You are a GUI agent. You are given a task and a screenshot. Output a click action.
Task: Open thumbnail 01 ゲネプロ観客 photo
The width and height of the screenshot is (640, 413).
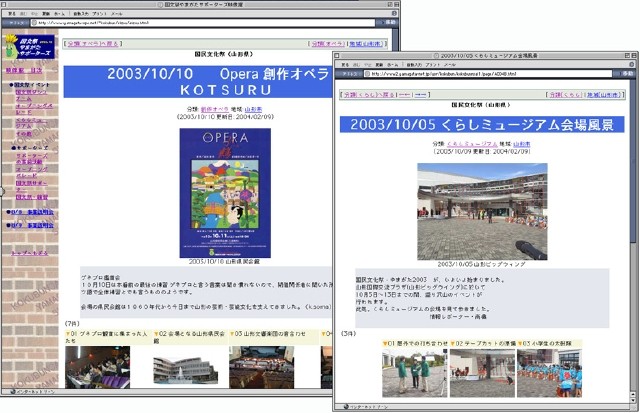98,367
